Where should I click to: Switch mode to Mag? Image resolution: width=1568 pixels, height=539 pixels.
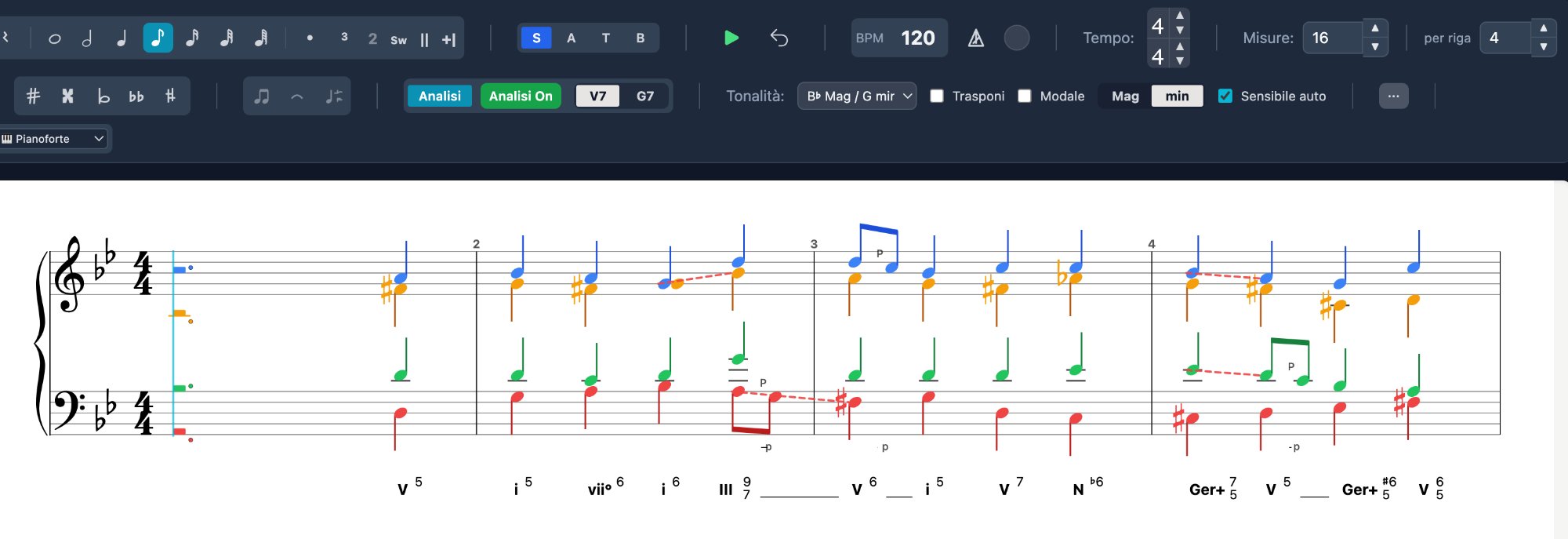click(x=1125, y=96)
